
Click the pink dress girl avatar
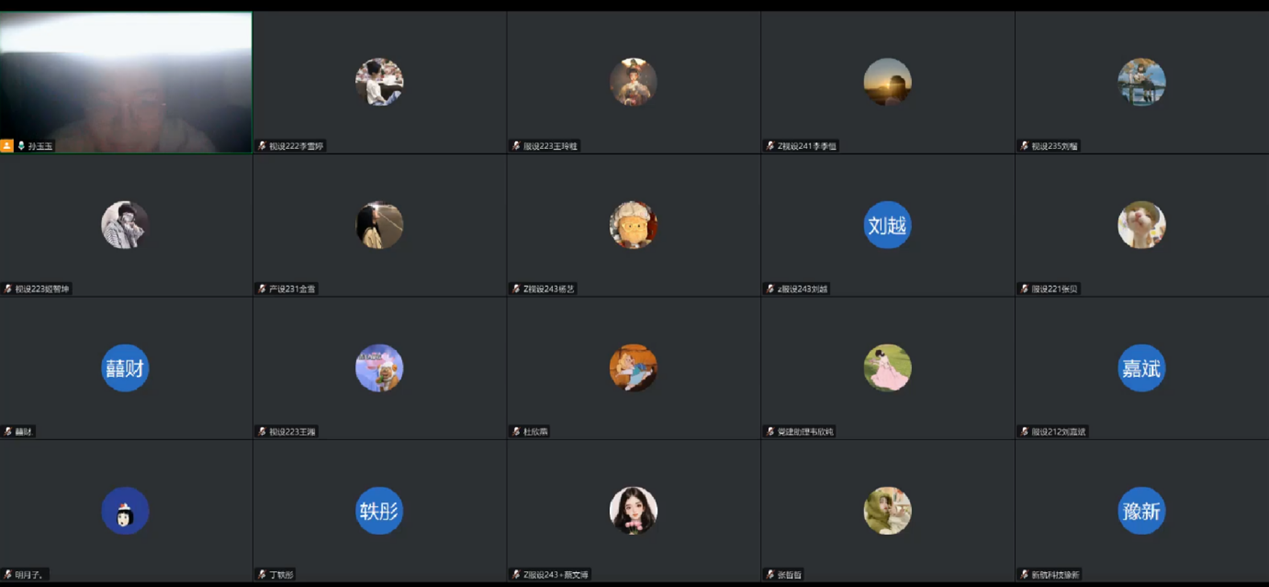pyautogui.click(x=887, y=368)
